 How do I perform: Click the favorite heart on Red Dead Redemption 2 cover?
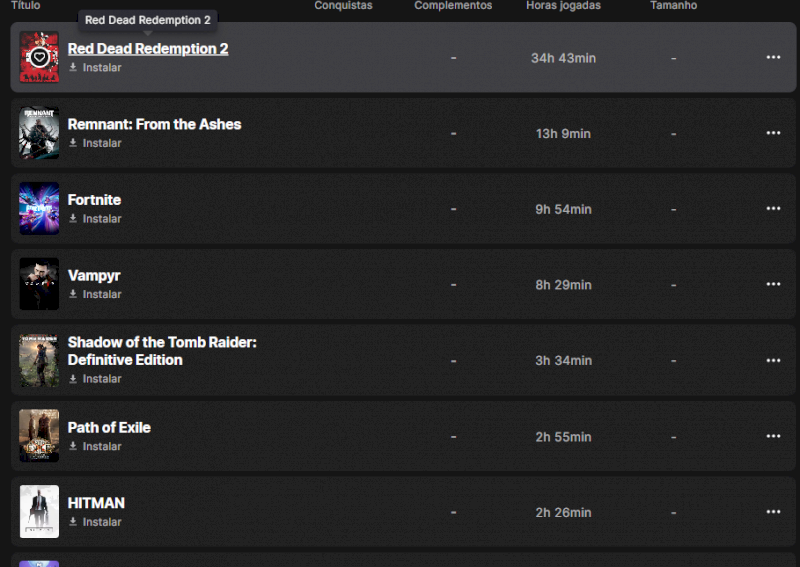(39, 57)
